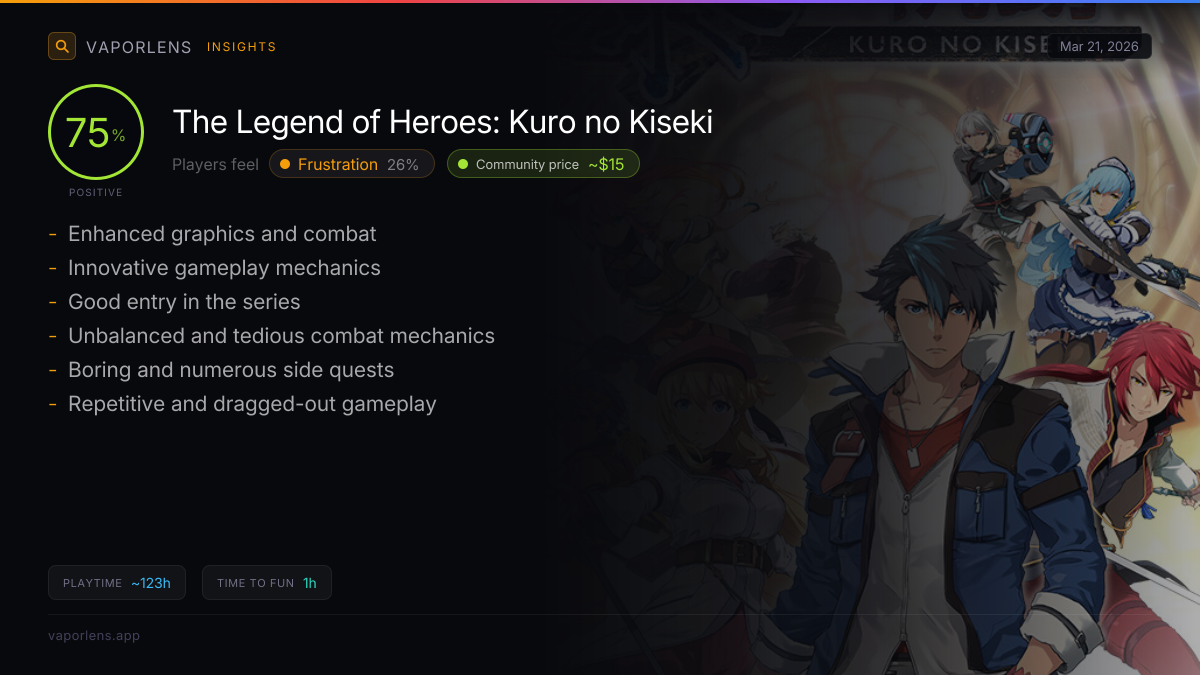Click the 75% positive score circle

point(96,132)
